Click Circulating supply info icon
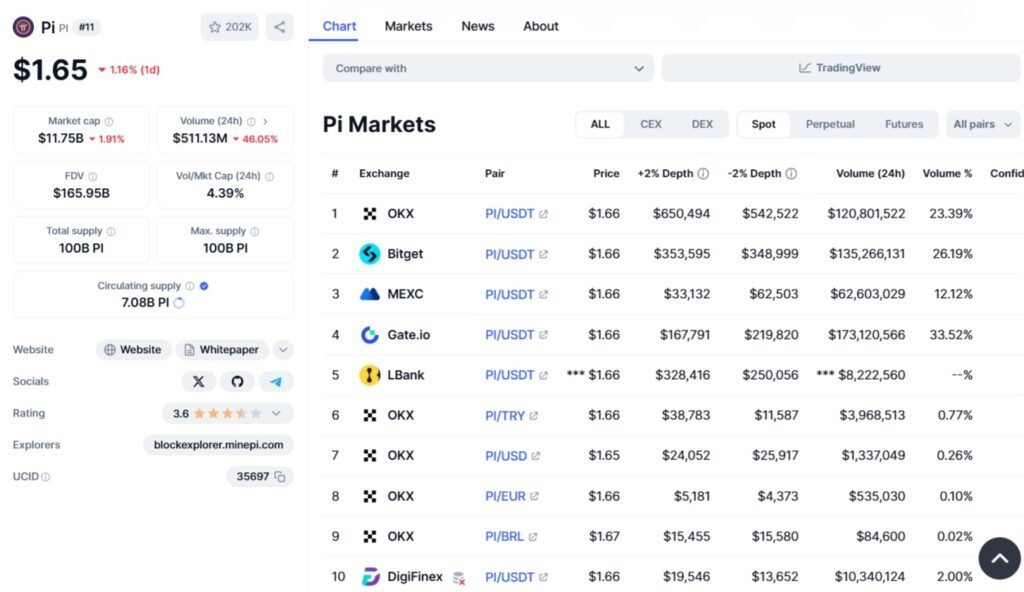This screenshot has width=1024, height=592. click(x=190, y=286)
